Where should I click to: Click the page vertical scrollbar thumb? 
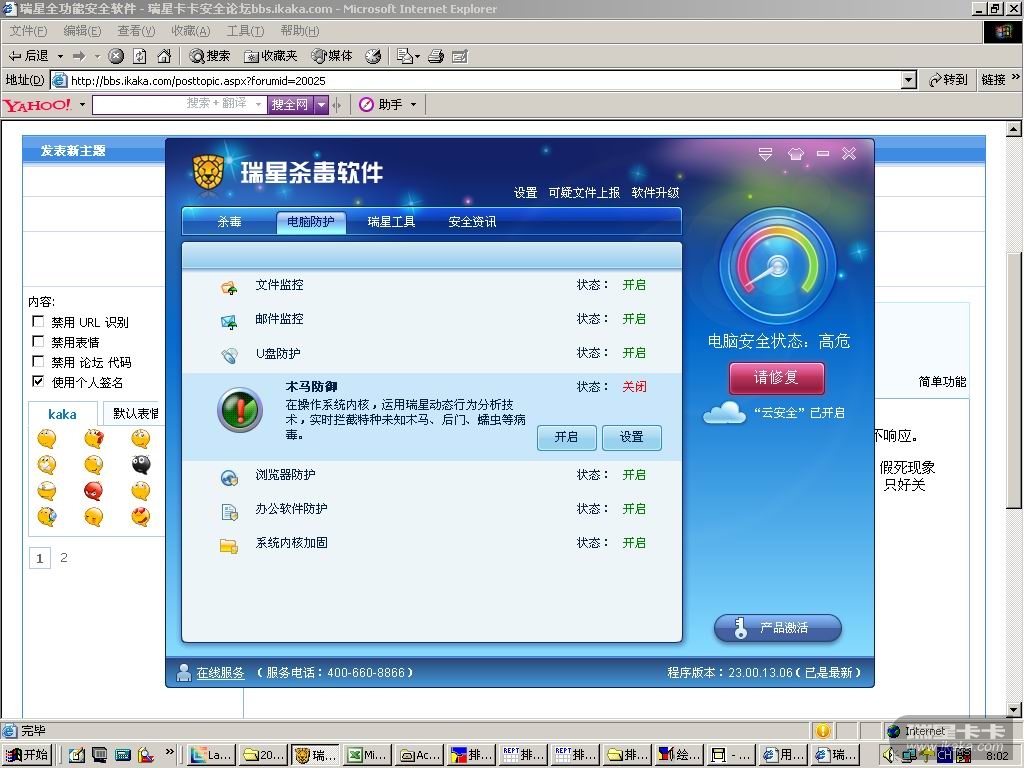pyautogui.click(x=1013, y=379)
